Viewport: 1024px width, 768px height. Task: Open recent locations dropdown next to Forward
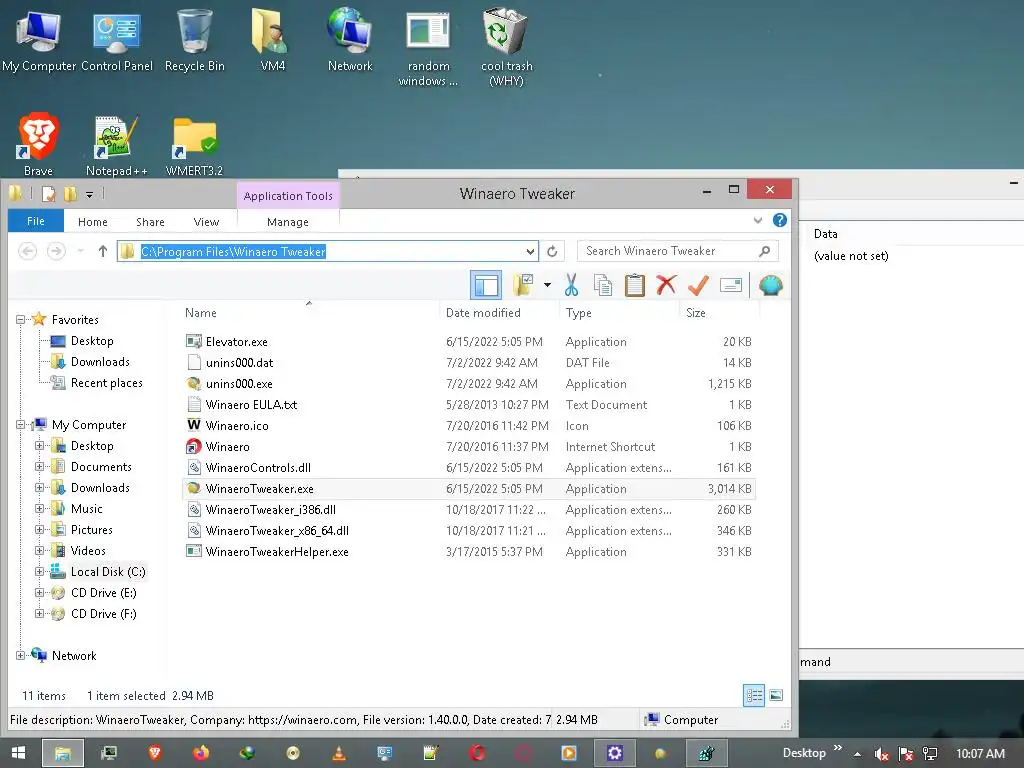pos(80,251)
